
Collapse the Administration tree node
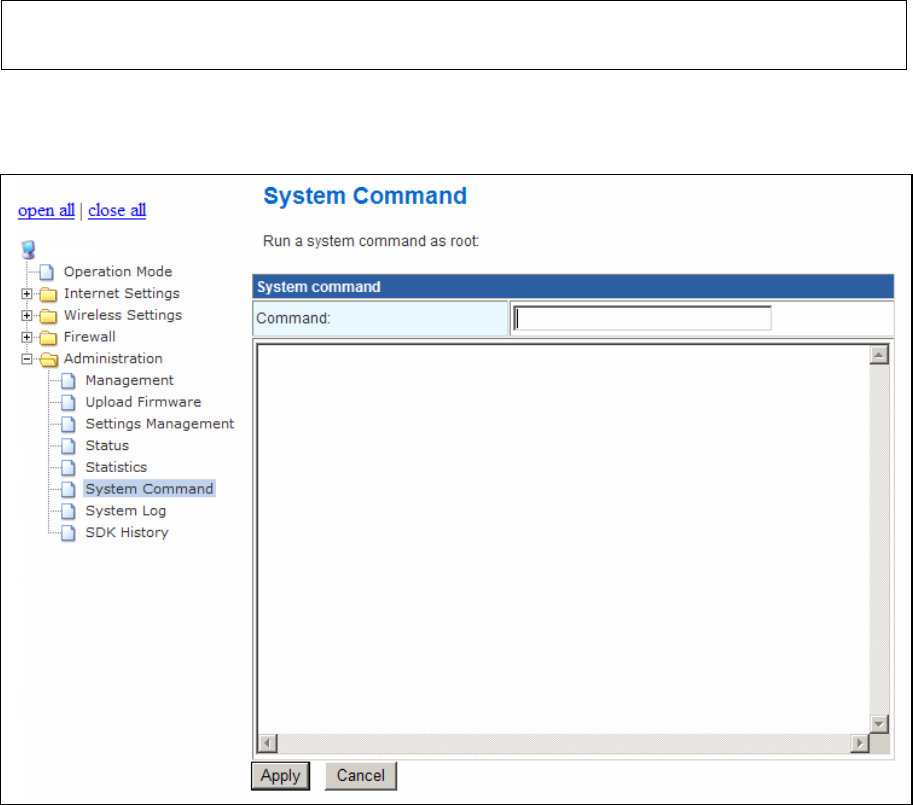pyautogui.click(x=27, y=359)
